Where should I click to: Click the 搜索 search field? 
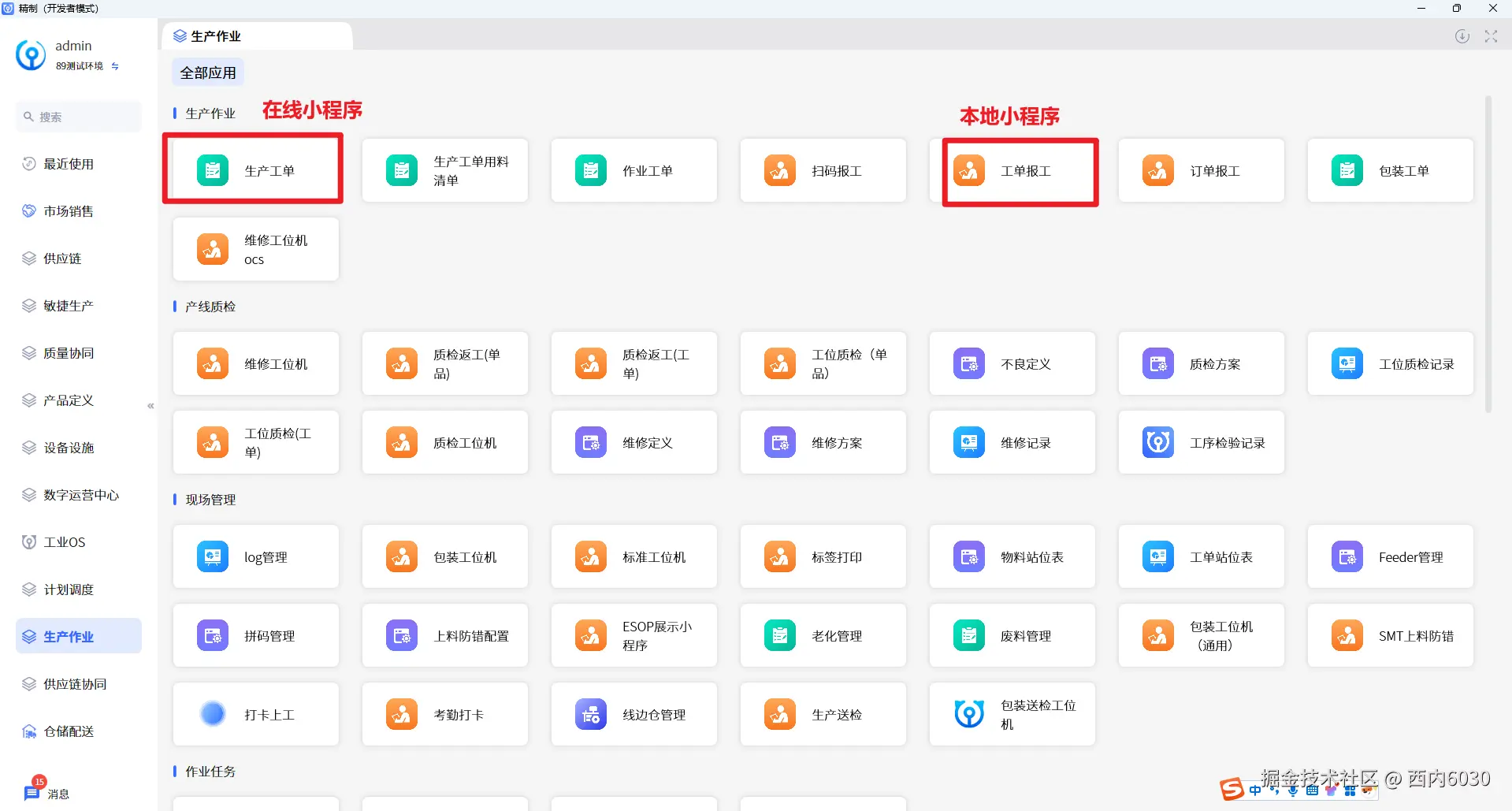79,117
